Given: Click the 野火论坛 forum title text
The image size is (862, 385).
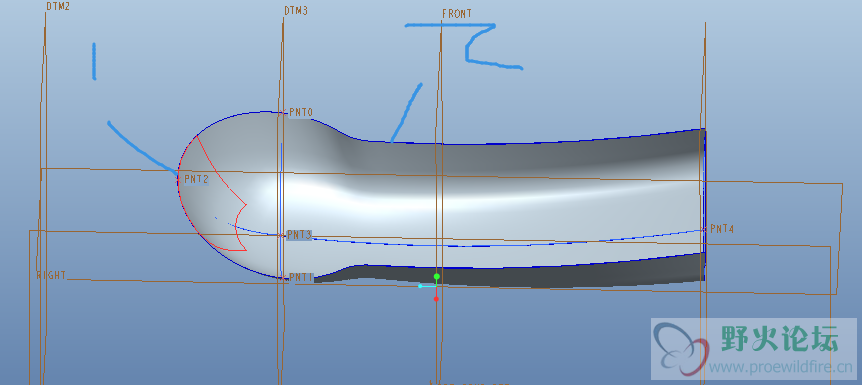Looking at the screenshot, I should (780, 338).
